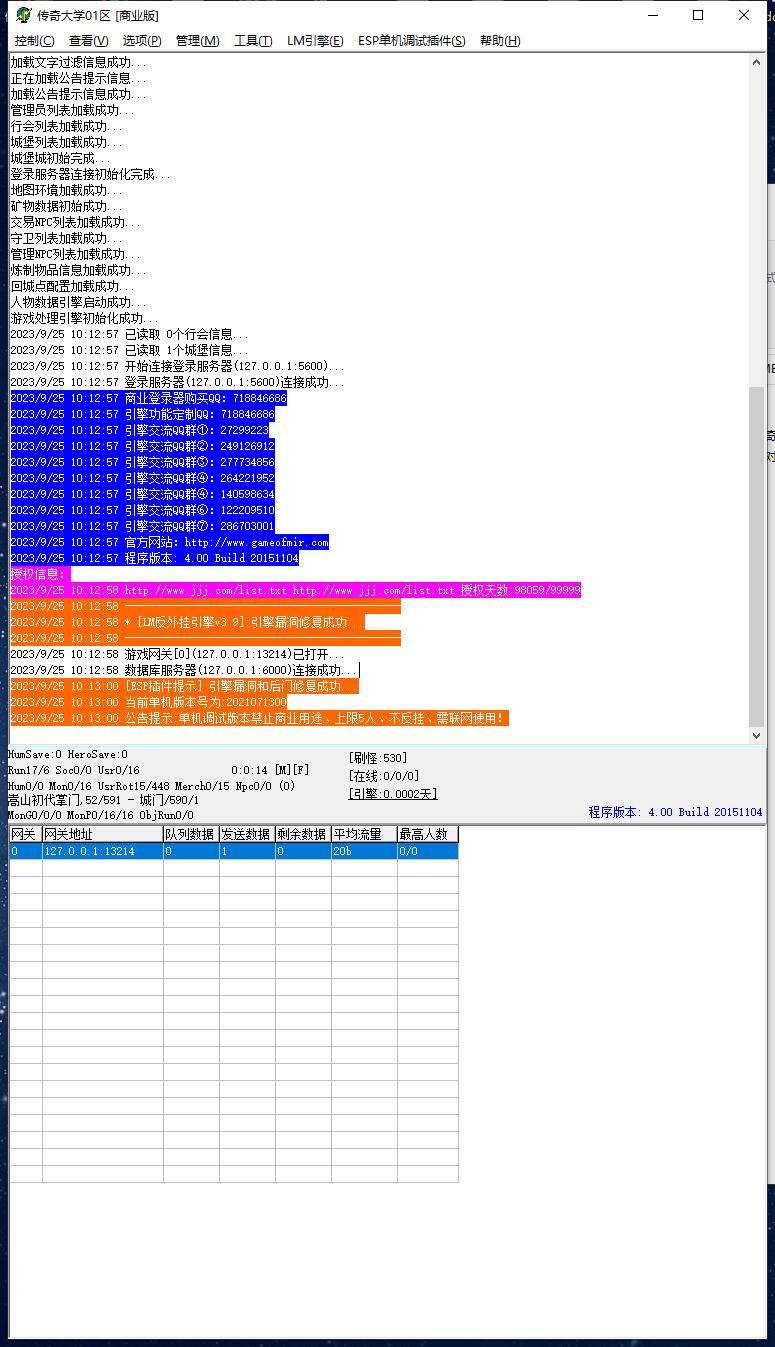Click the MonG0/0/0 MonP0/16/16 status text

[x=101, y=816]
